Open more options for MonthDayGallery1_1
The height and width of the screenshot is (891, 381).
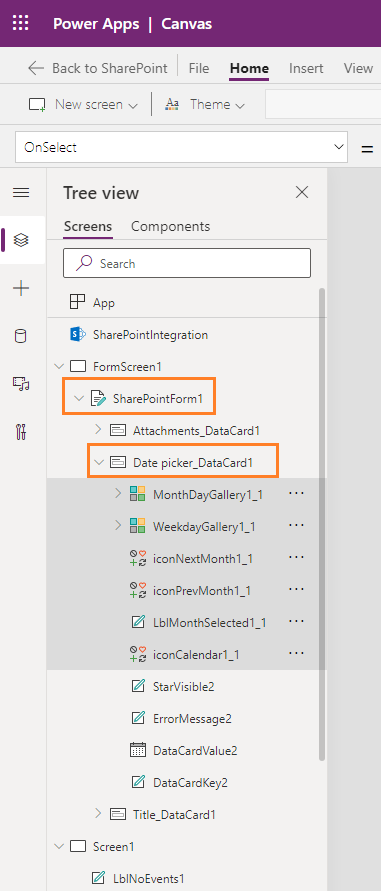coord(296,494)
